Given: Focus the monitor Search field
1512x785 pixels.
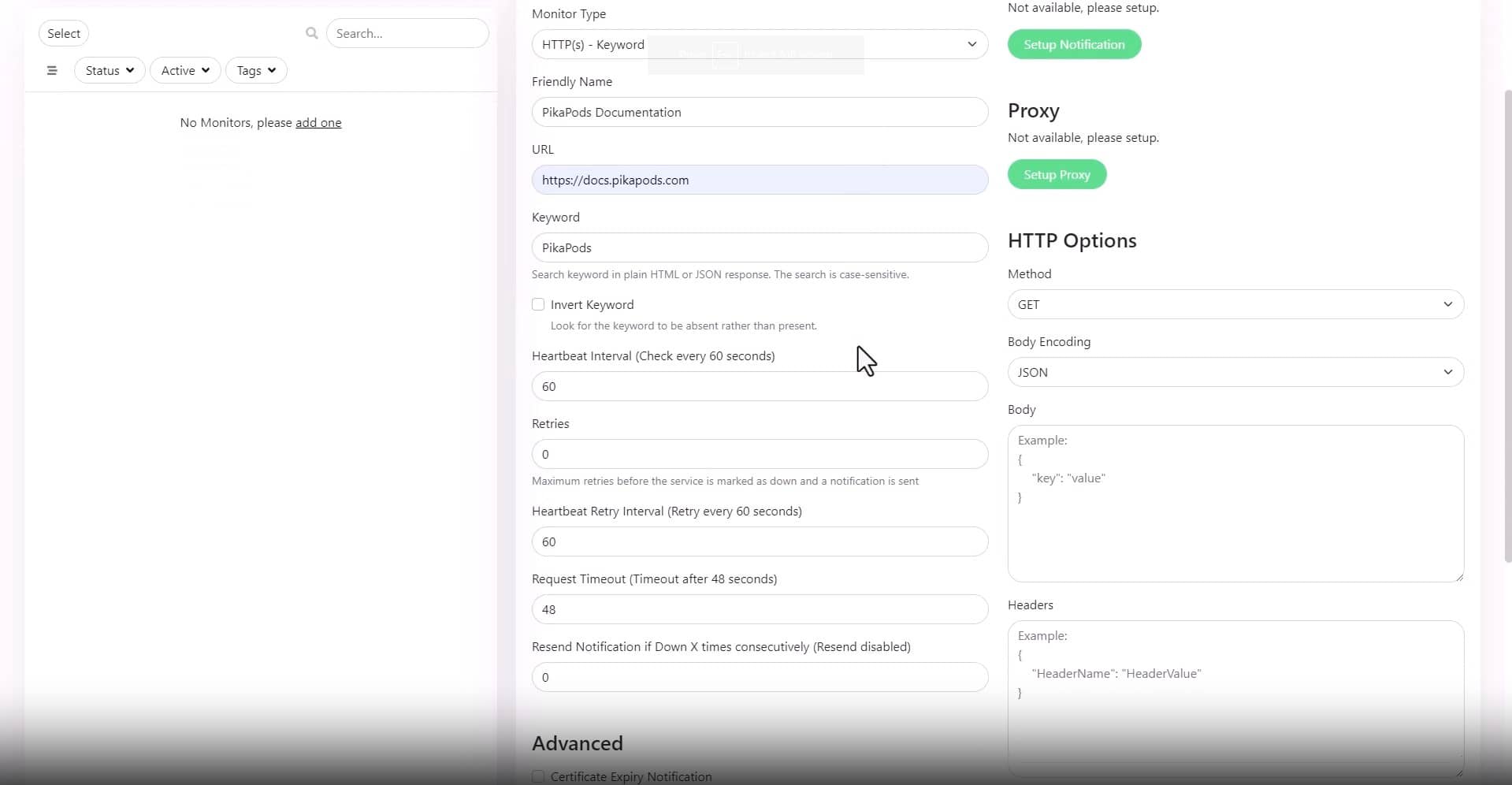Looking at the screenshot, I should point(407,33).
